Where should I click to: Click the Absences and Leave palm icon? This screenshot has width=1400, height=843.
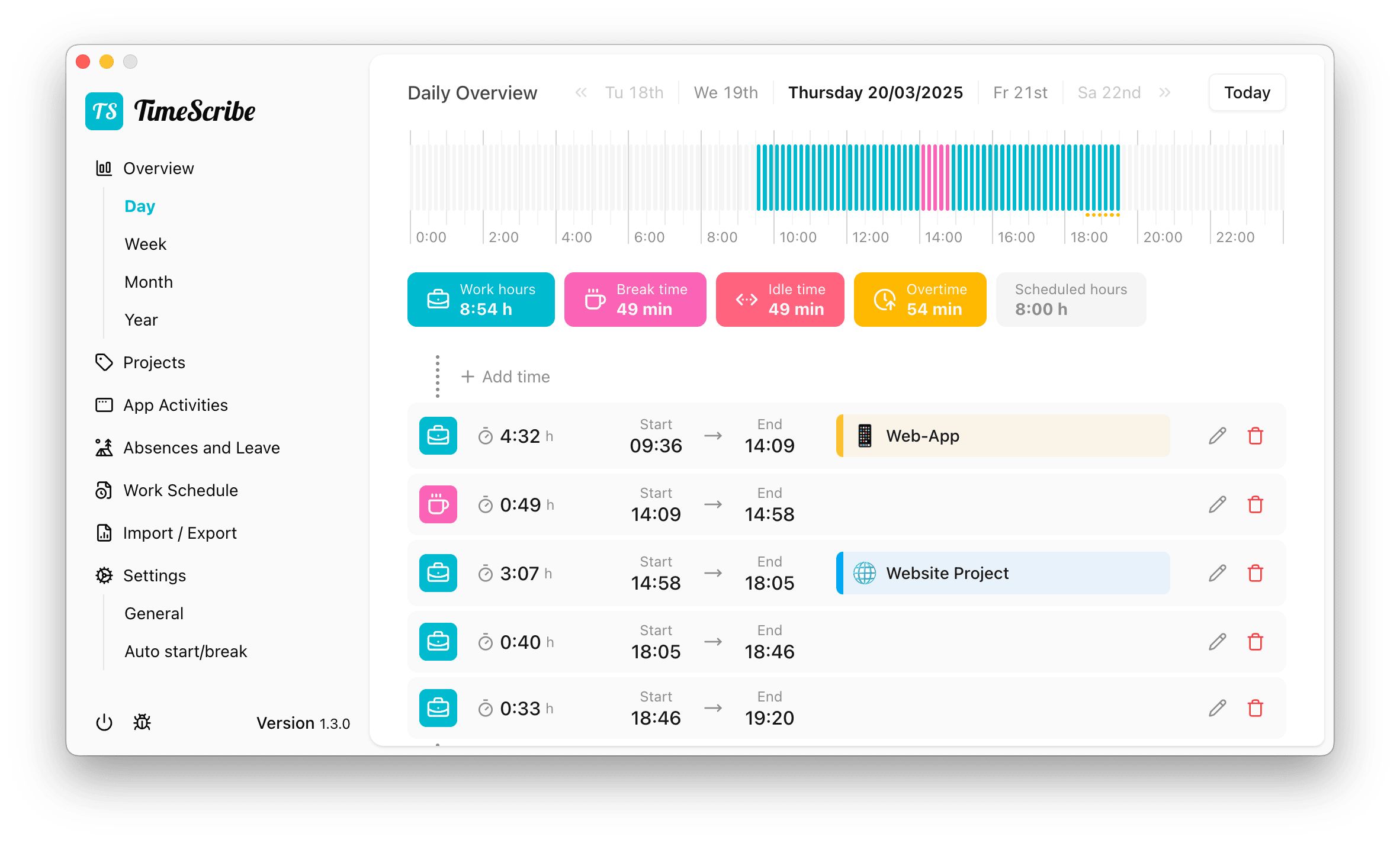coord(105,448)
